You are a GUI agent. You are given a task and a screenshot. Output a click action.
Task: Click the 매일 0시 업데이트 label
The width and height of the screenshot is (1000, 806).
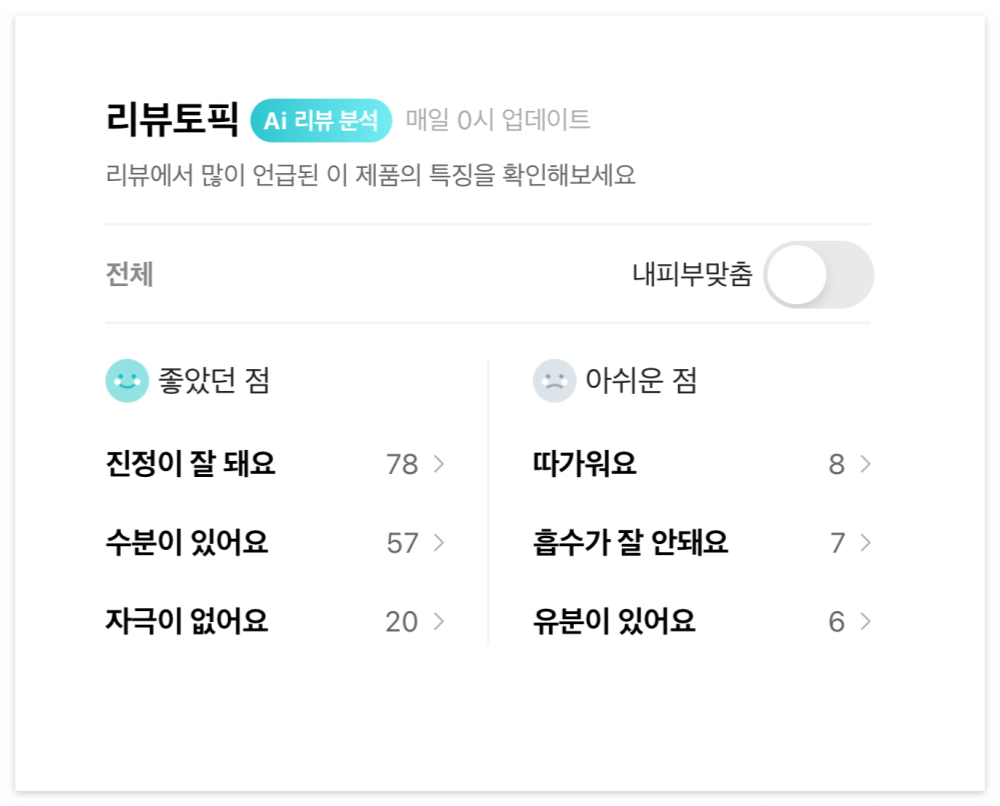[x=496, y=120]
